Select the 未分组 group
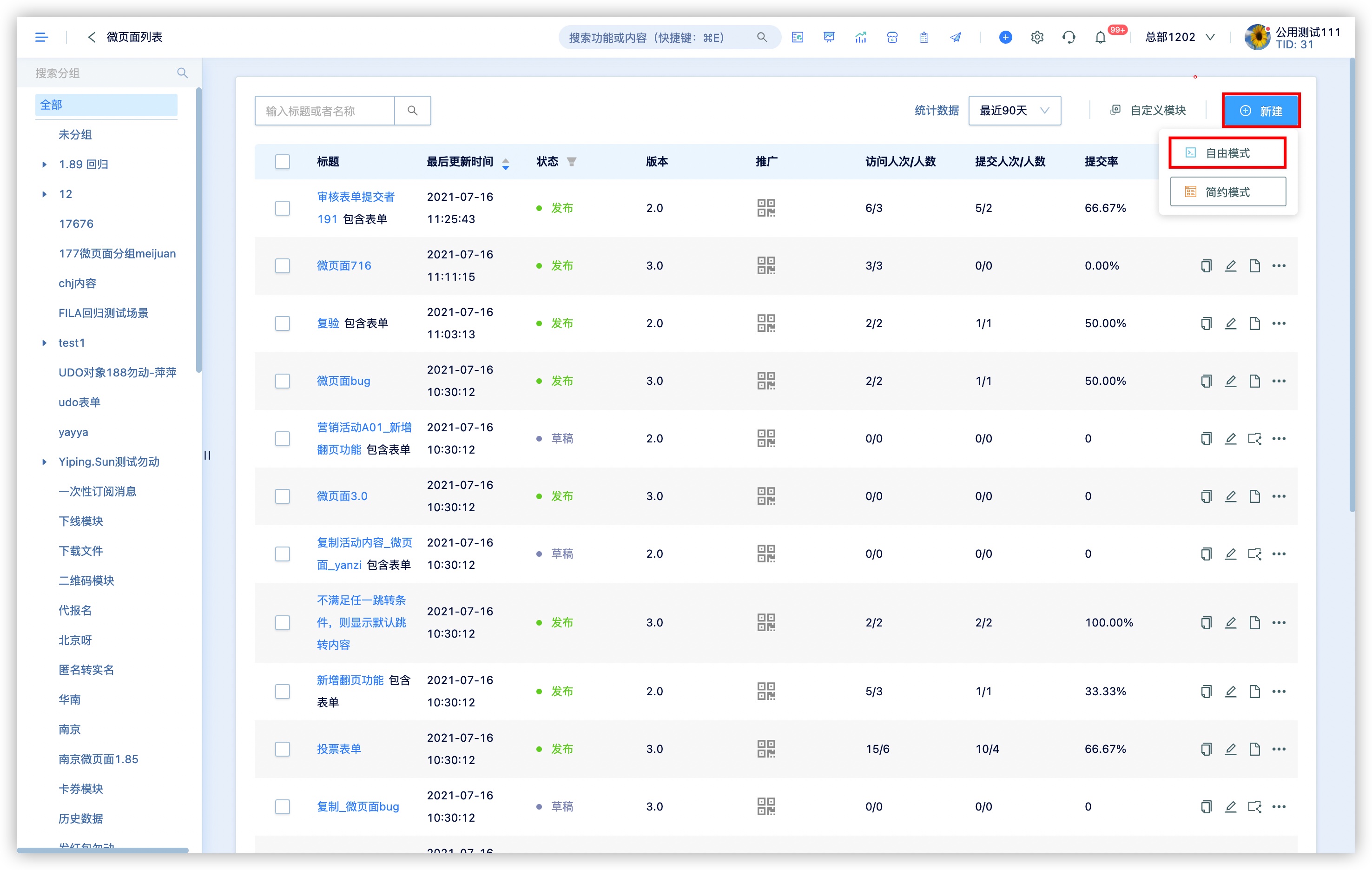The height and width of the screenshot is (870, 1372). pos(75,134)
